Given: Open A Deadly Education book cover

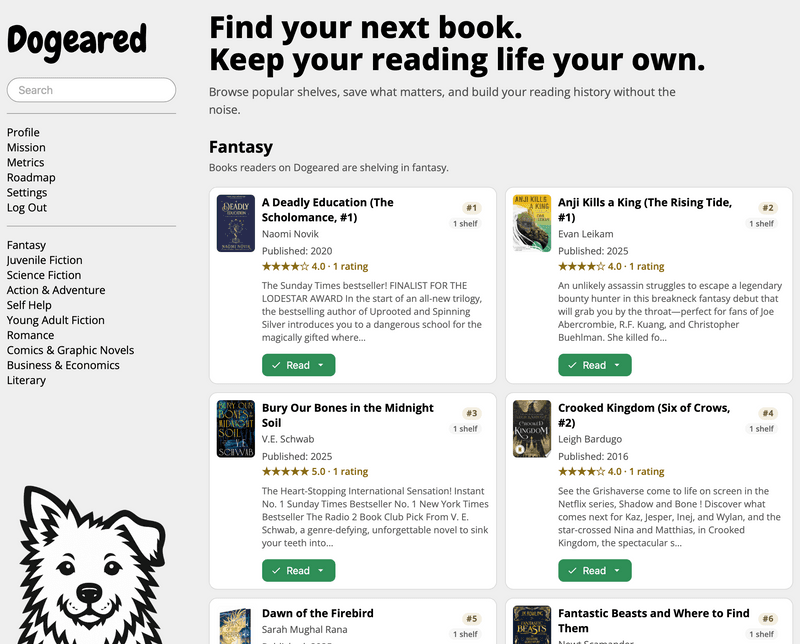Looking at the screenshot, I should click(x=236, y=224).
